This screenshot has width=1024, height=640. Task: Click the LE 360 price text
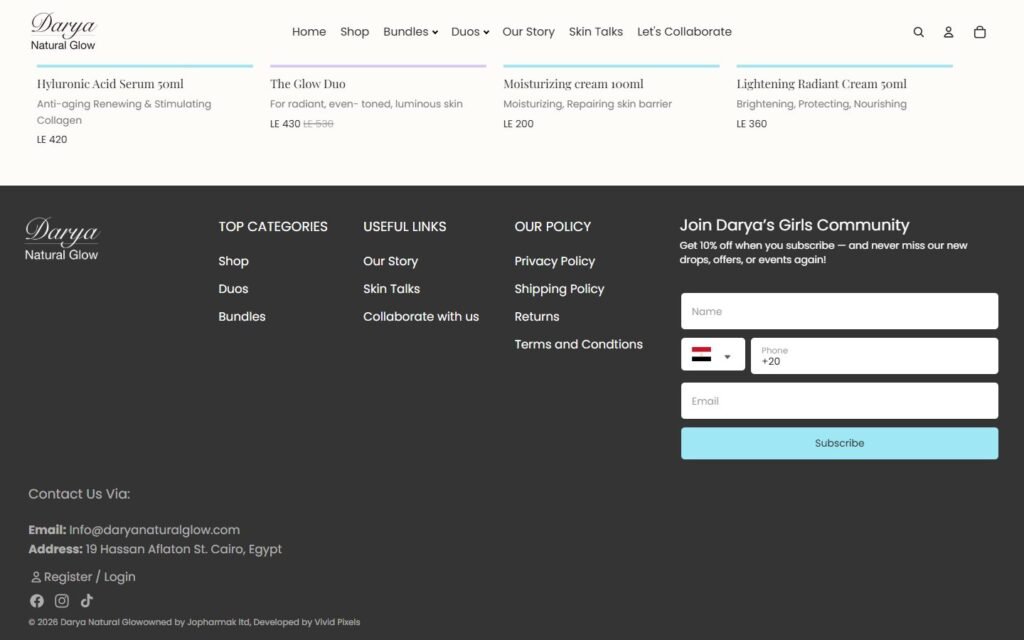coord(751,123)
